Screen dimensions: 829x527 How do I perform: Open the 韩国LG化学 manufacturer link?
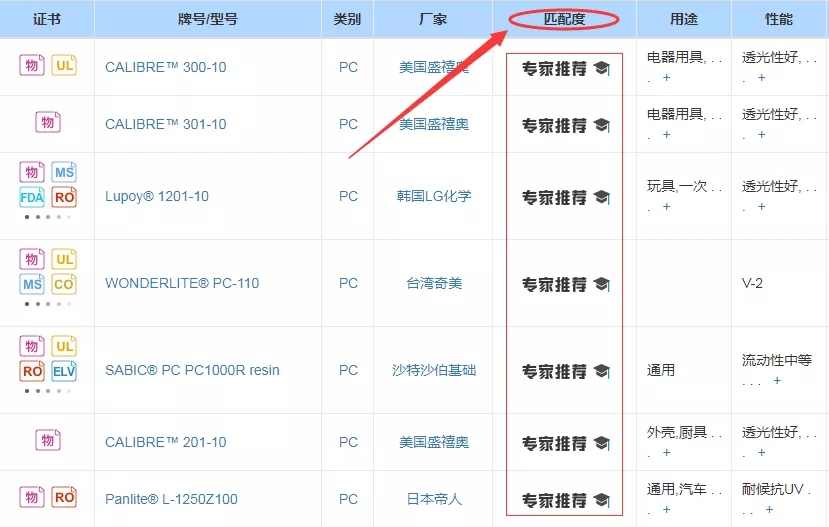pos(432,196)
